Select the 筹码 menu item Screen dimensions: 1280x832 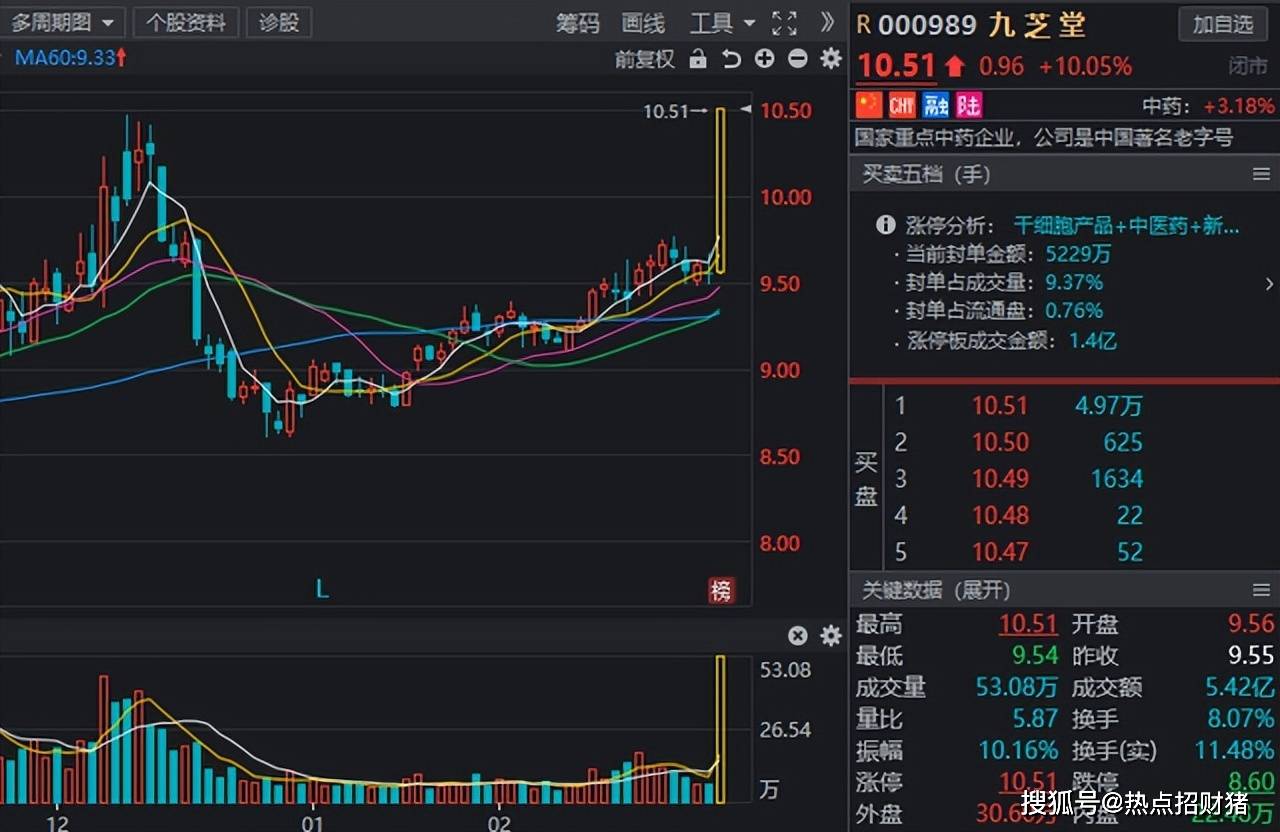[x=577, y=23]
